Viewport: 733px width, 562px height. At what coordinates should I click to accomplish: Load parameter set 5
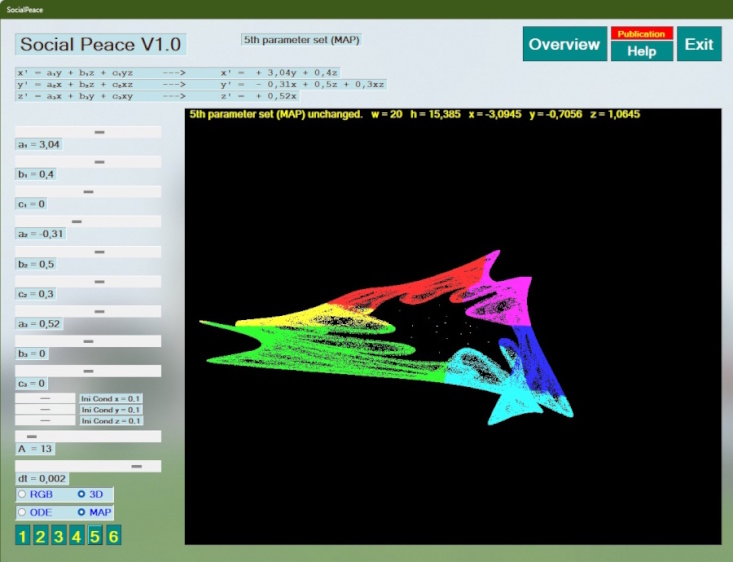[x=95, y=537]
